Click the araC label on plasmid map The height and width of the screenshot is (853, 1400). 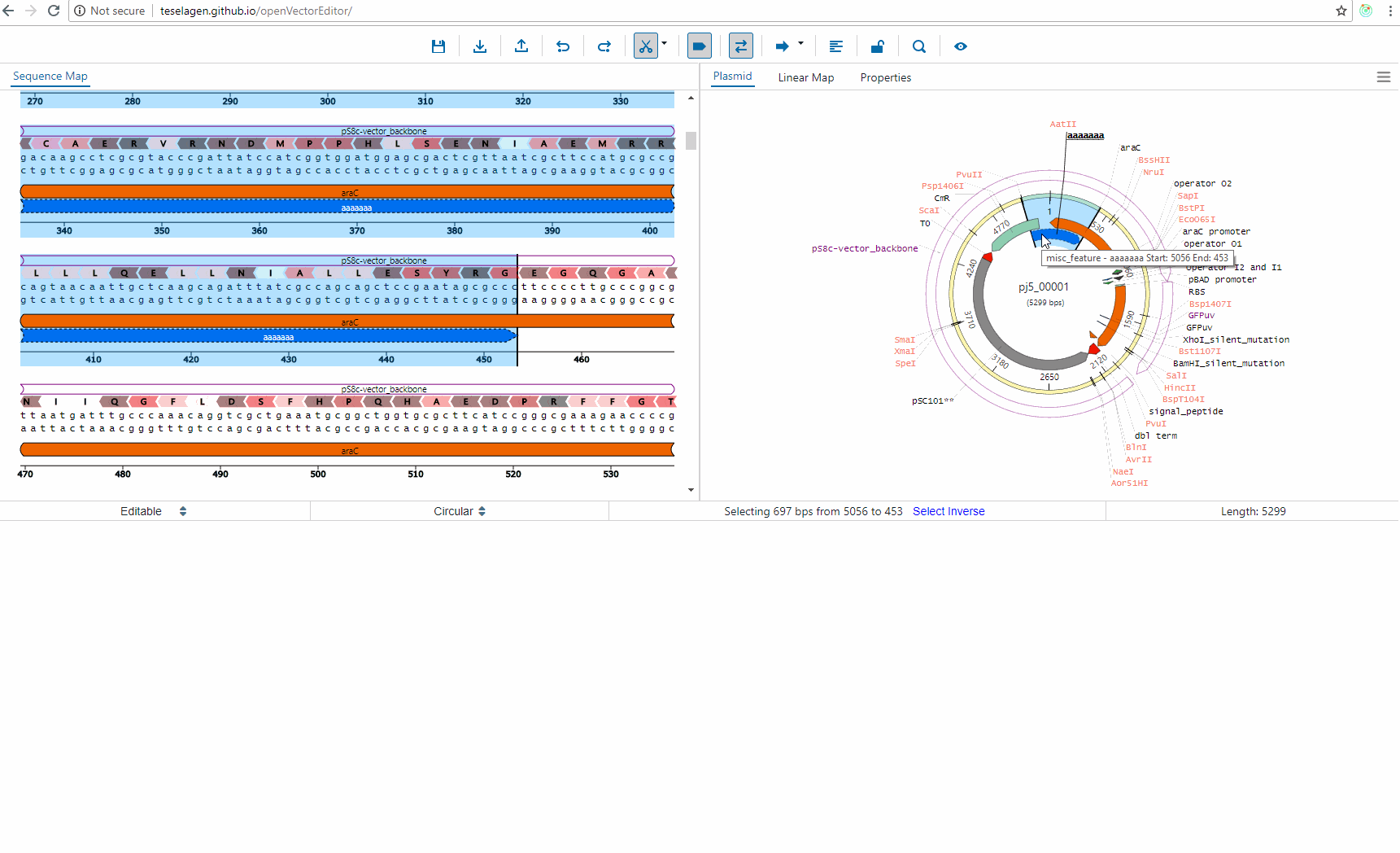click(x=1130, y=148)
